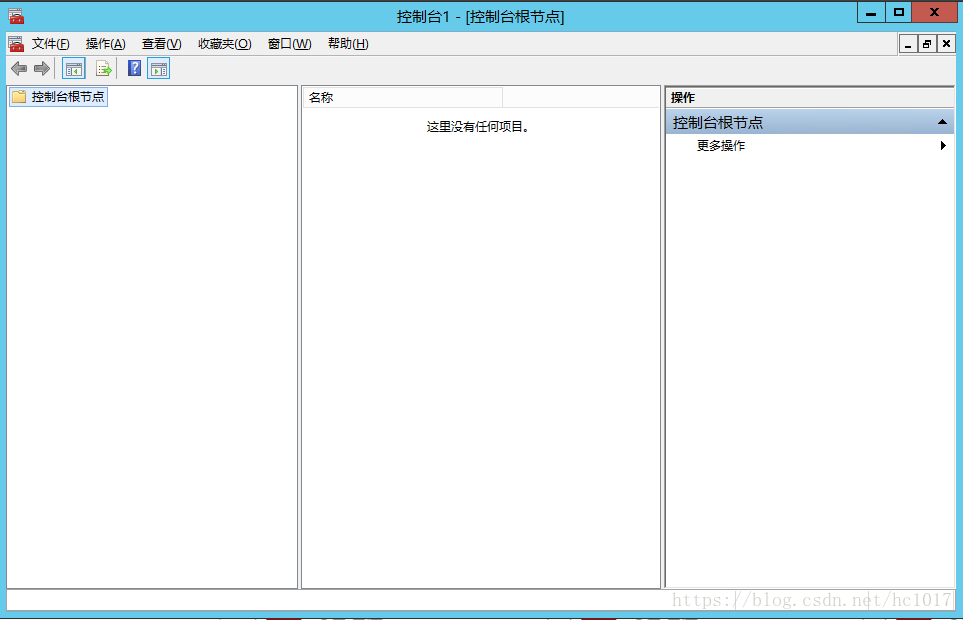Click the 操作 pane title

[x=683, y=98]
